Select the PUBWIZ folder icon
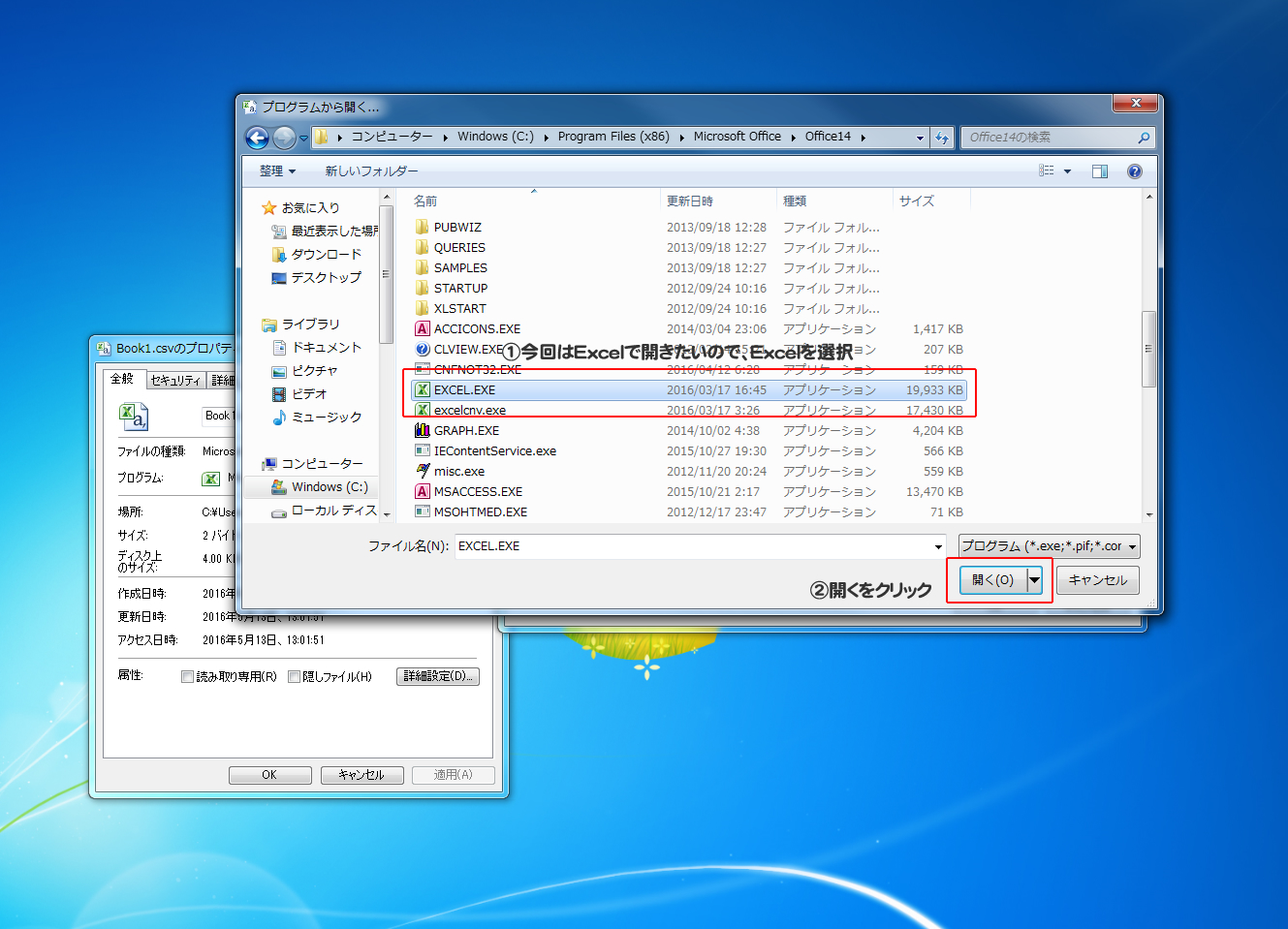The image size is (1288, 929). click(423, 227)
